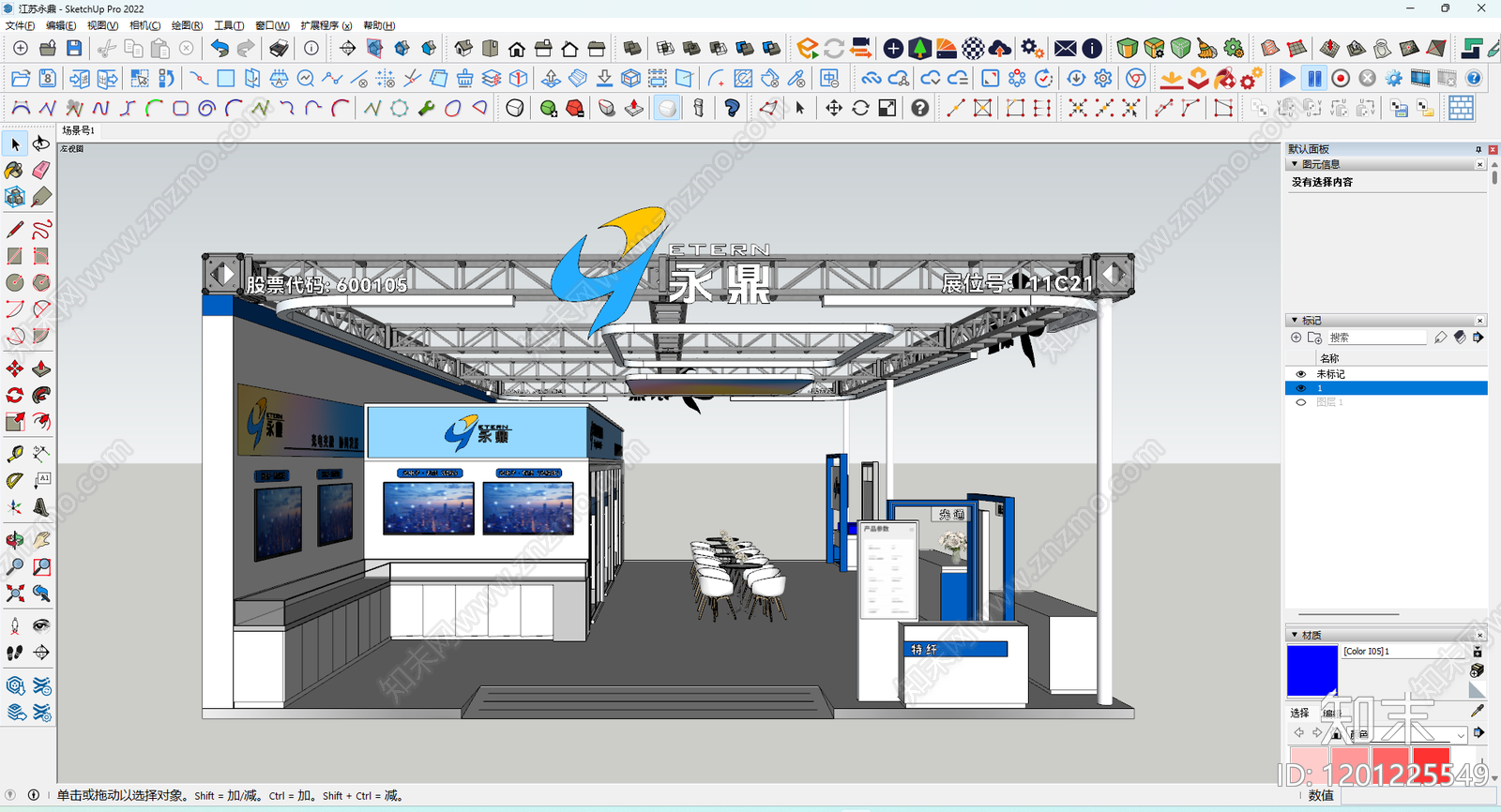Image resolution: width=1501 pixels, height=812 pixels.
Task: Open the 窗口(W) menu
Action: (x=272, y=25)
